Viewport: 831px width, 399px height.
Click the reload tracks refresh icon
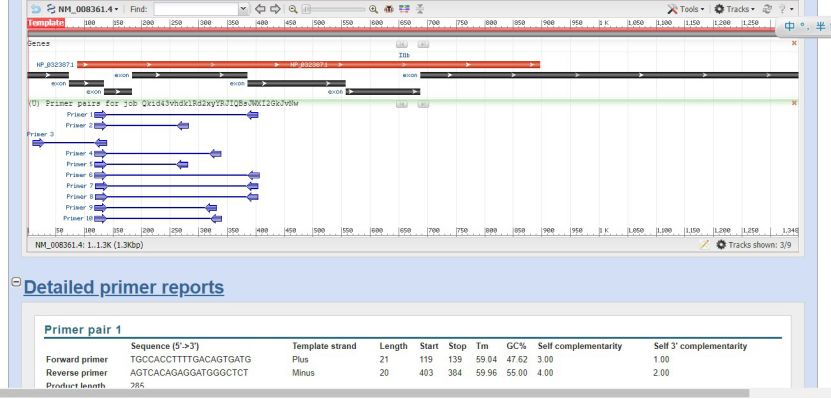pyautogui.click(x=767, y=9)
